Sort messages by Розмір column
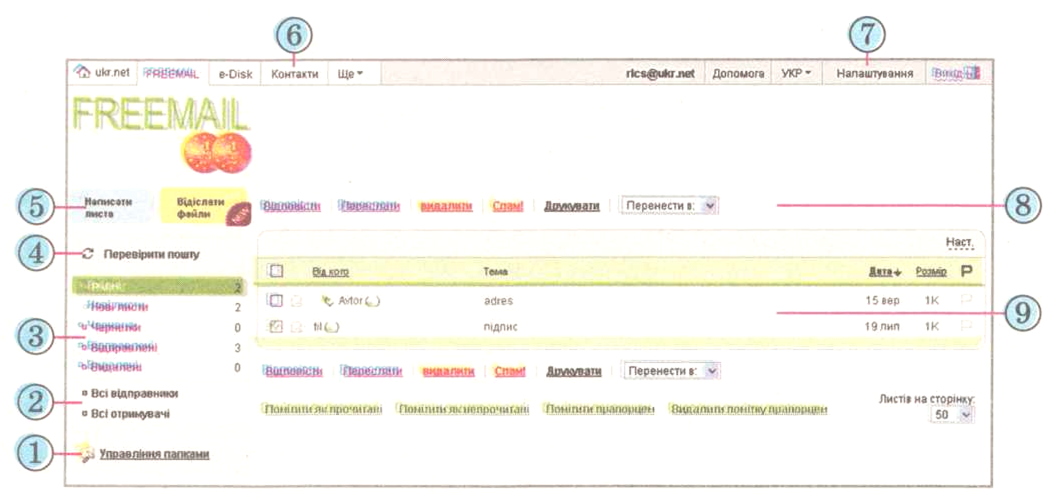The image size is (1056, 502). [931, 272]
